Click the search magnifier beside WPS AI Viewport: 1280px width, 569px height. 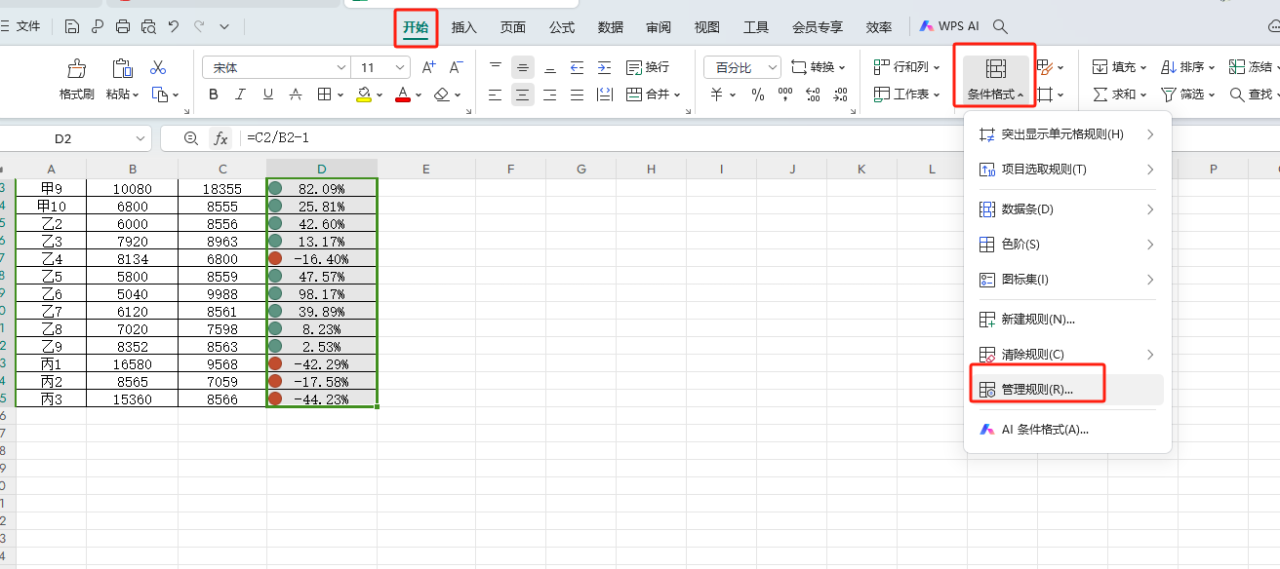click(999, 27)
